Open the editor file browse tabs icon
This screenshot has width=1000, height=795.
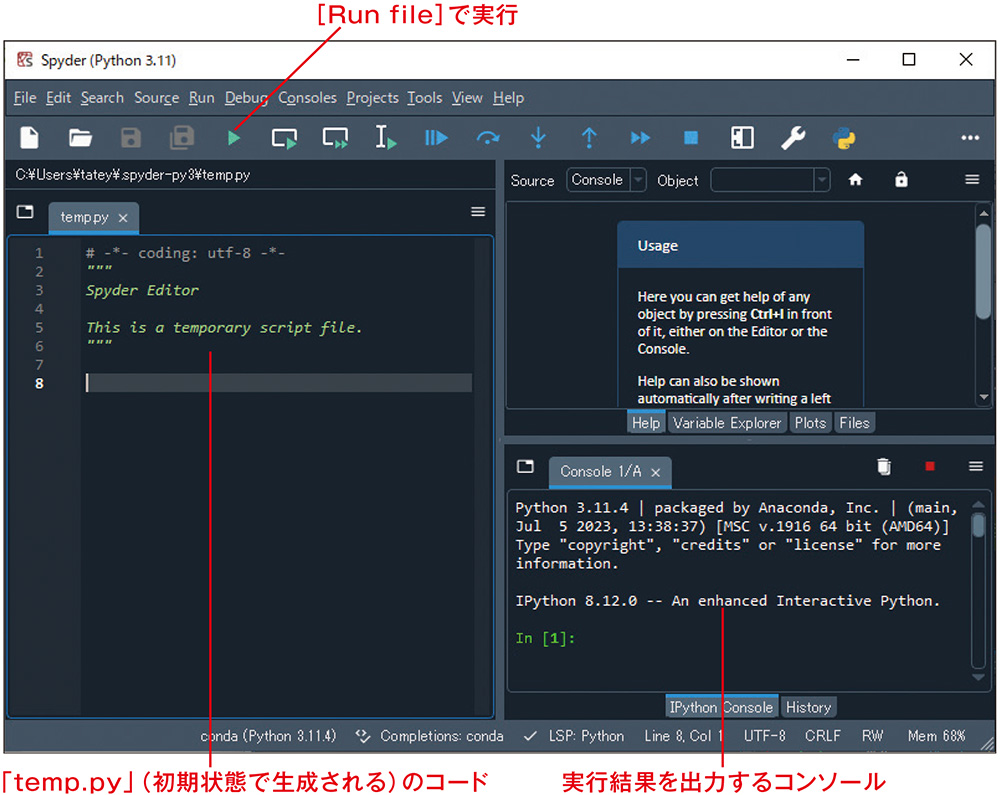point(25,212)
